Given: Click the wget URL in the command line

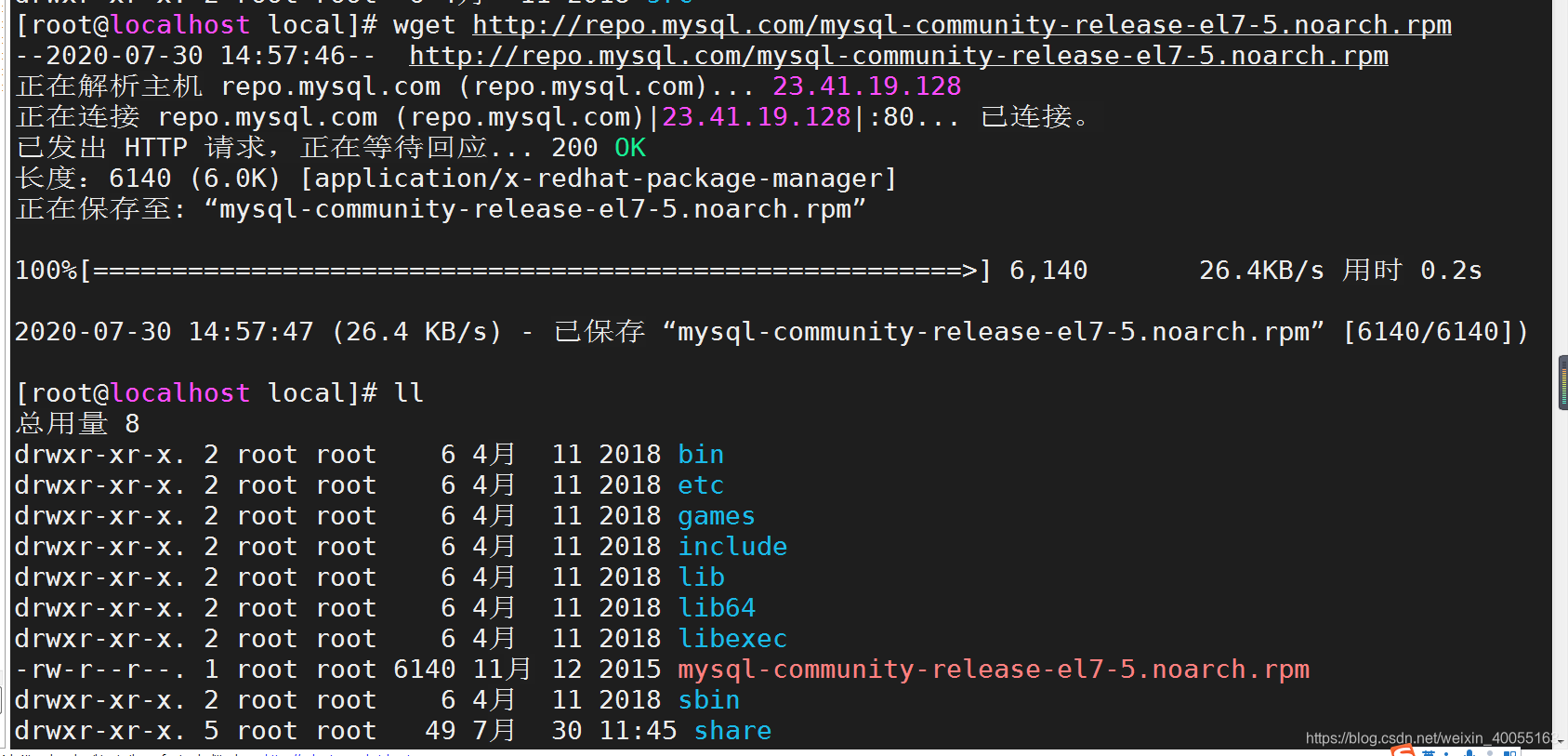Looking at the screenshot, I should coord(962,25).
